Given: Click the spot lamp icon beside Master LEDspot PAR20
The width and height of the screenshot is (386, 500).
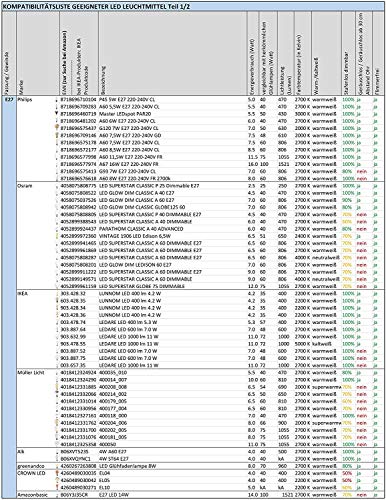Looking at the screenshot, I should 56,114.
